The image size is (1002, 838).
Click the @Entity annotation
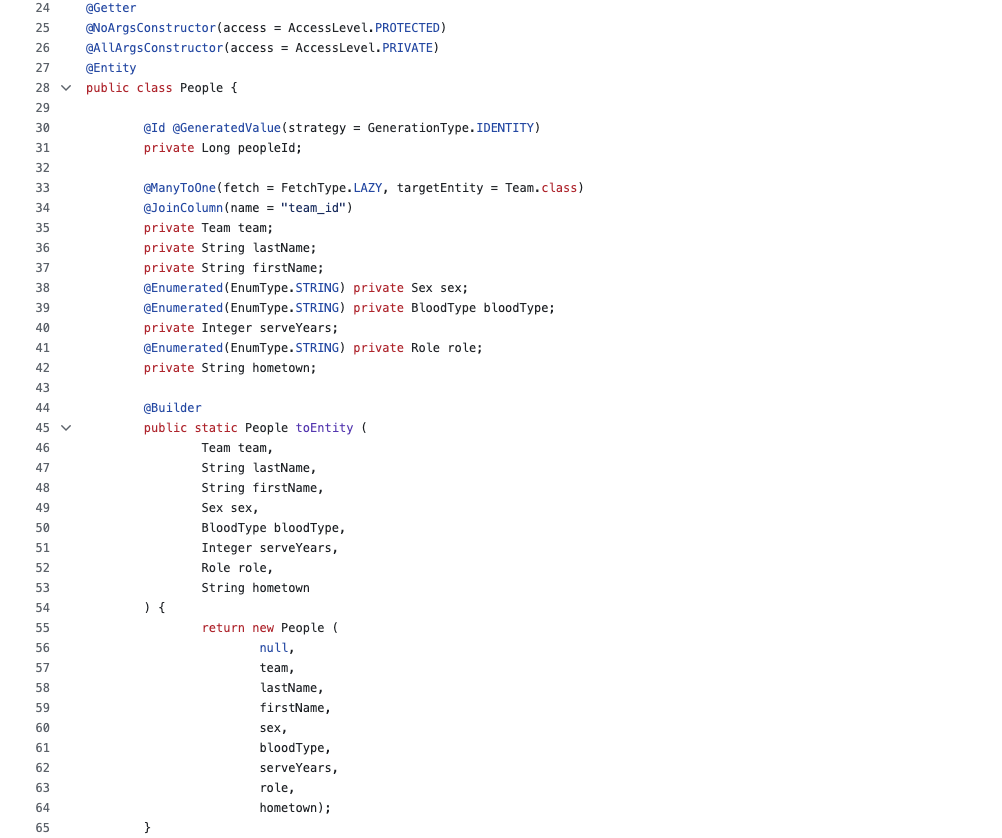pyautogui.click(x=111, y=68)
